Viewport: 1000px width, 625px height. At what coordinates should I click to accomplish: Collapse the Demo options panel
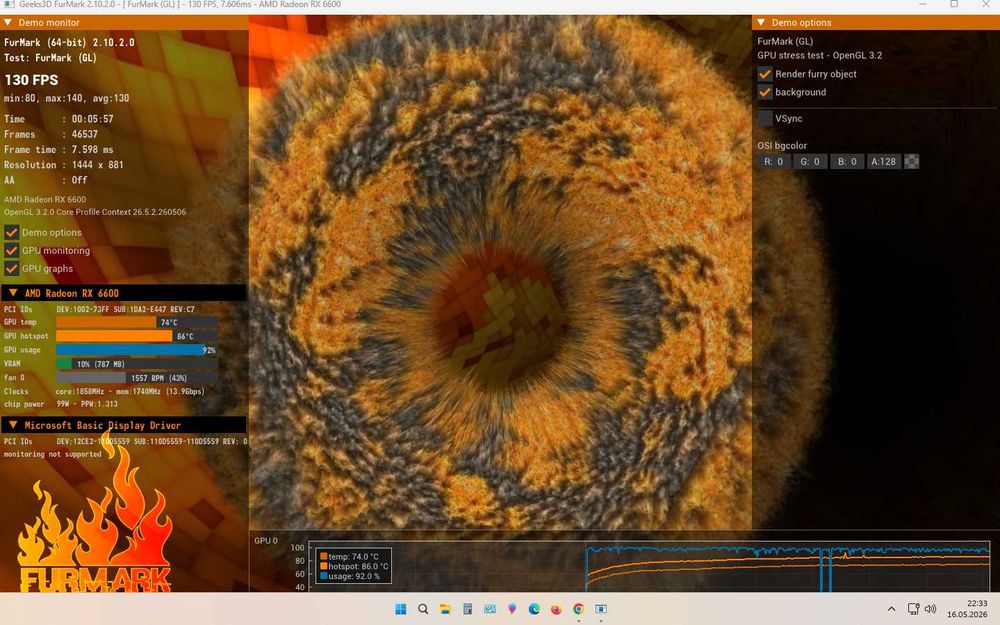(x=761, y=22)
